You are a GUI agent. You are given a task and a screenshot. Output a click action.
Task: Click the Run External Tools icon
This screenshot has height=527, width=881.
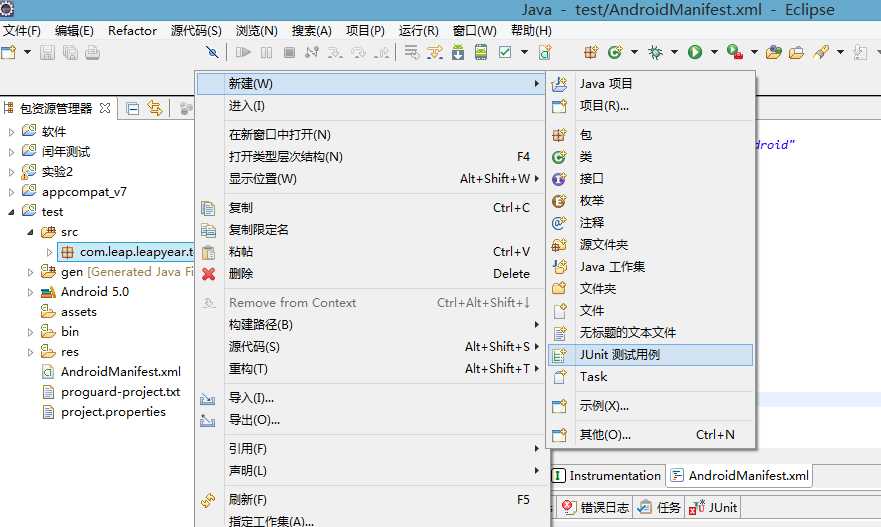734,53
